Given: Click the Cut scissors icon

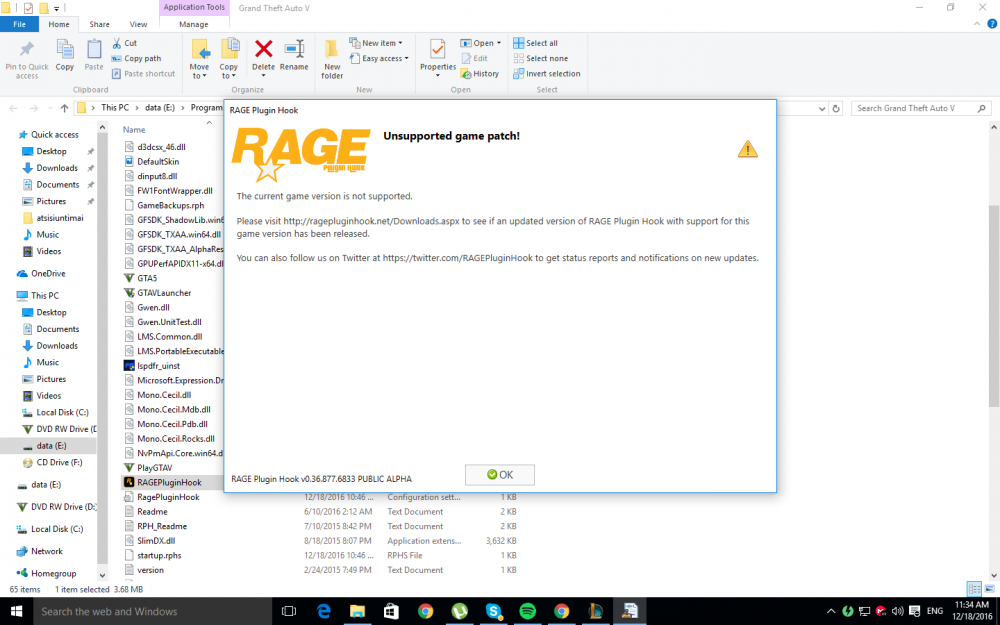Looking at the screenshot, I should [117, 43].
